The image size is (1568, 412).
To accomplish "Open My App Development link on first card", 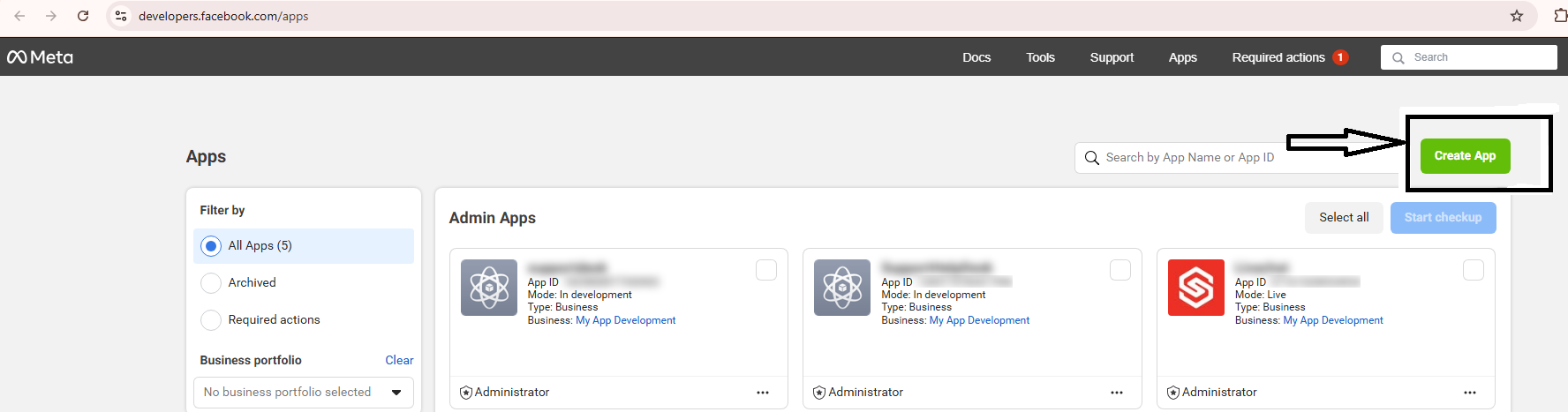I will 625,320.
